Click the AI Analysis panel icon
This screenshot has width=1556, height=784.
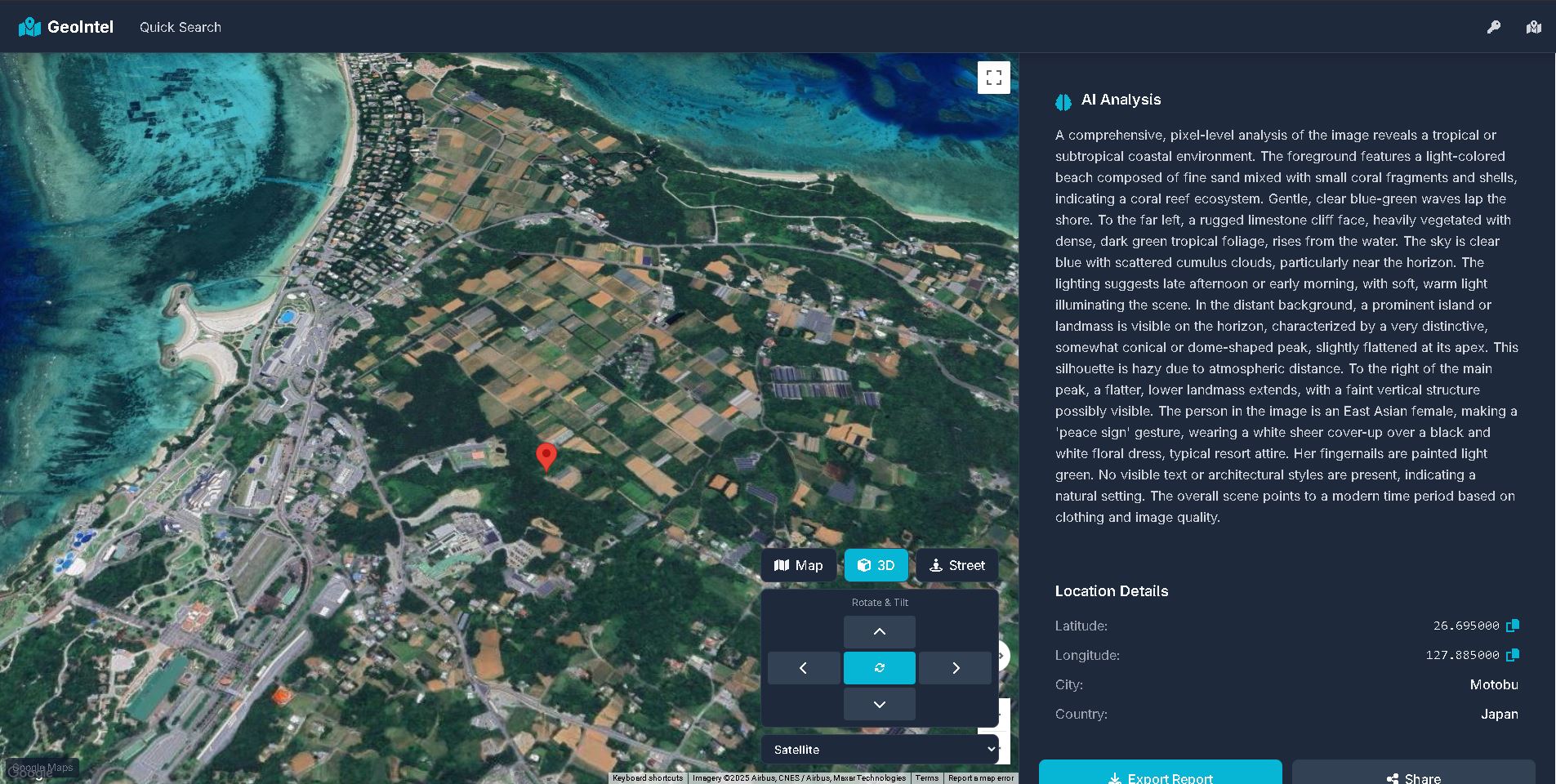pos(1063,101)
